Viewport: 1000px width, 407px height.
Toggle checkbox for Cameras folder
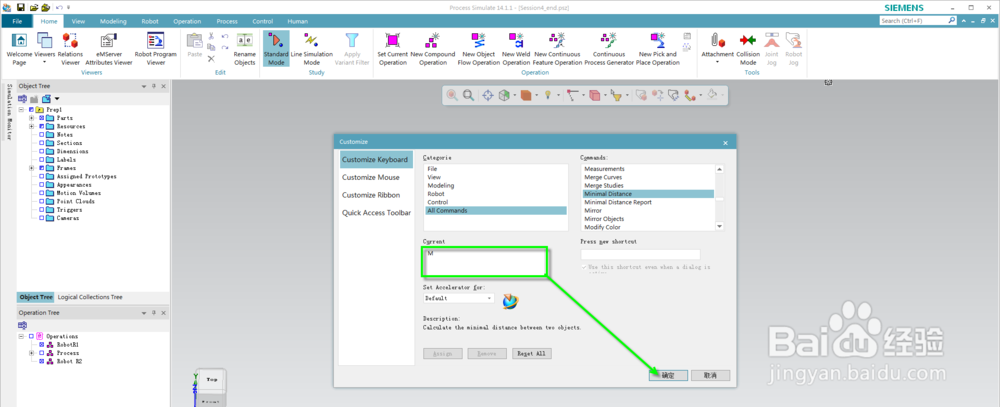coord(42,218)
